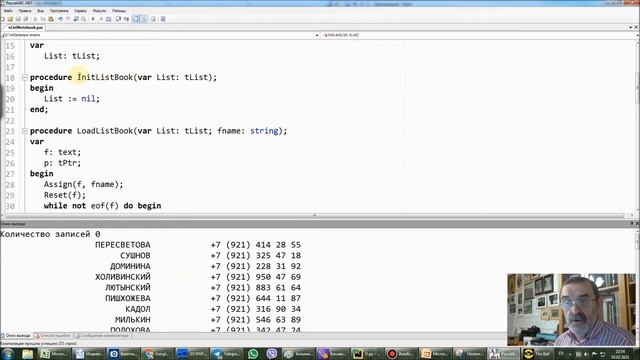This screenshot has width=640, height=360.
Task: Click line number 22 in the gutter
Action: pyautogui.click(x=10, y=120)
